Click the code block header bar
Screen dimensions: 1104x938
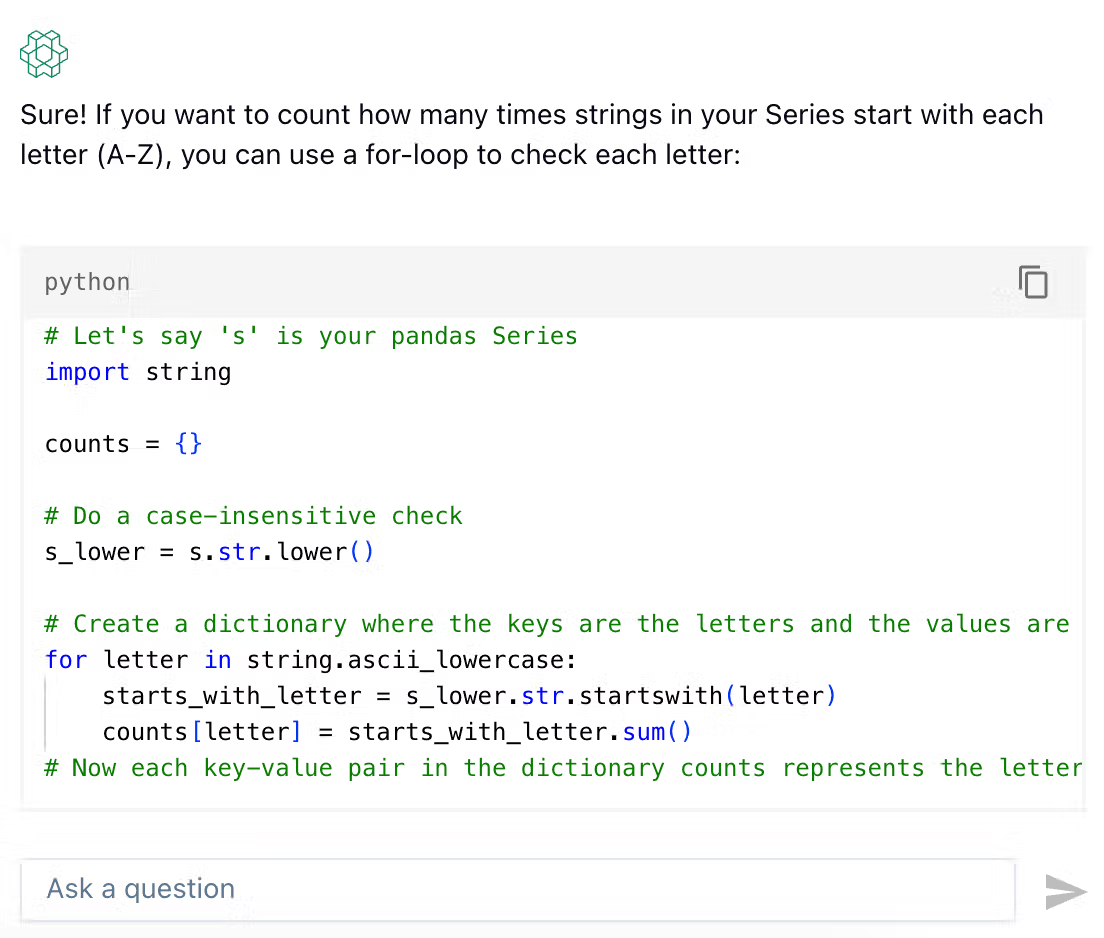click(553, 282)
